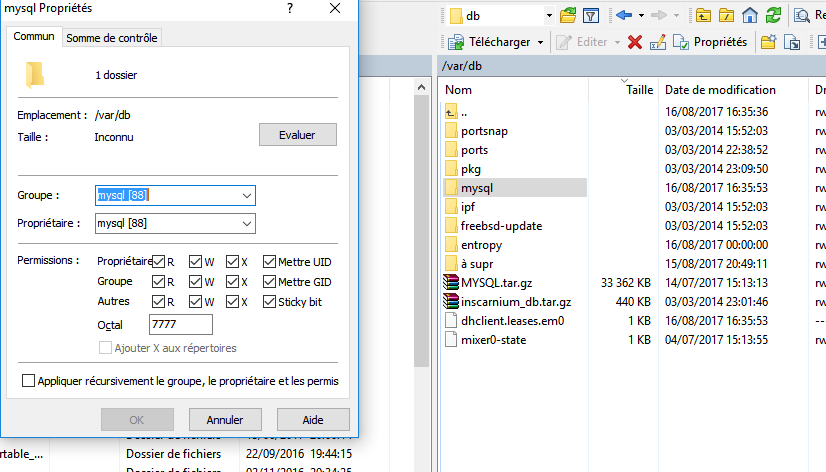Click the rename pencil icon
This screenshot has height=472, width=826.
(657, 42)
